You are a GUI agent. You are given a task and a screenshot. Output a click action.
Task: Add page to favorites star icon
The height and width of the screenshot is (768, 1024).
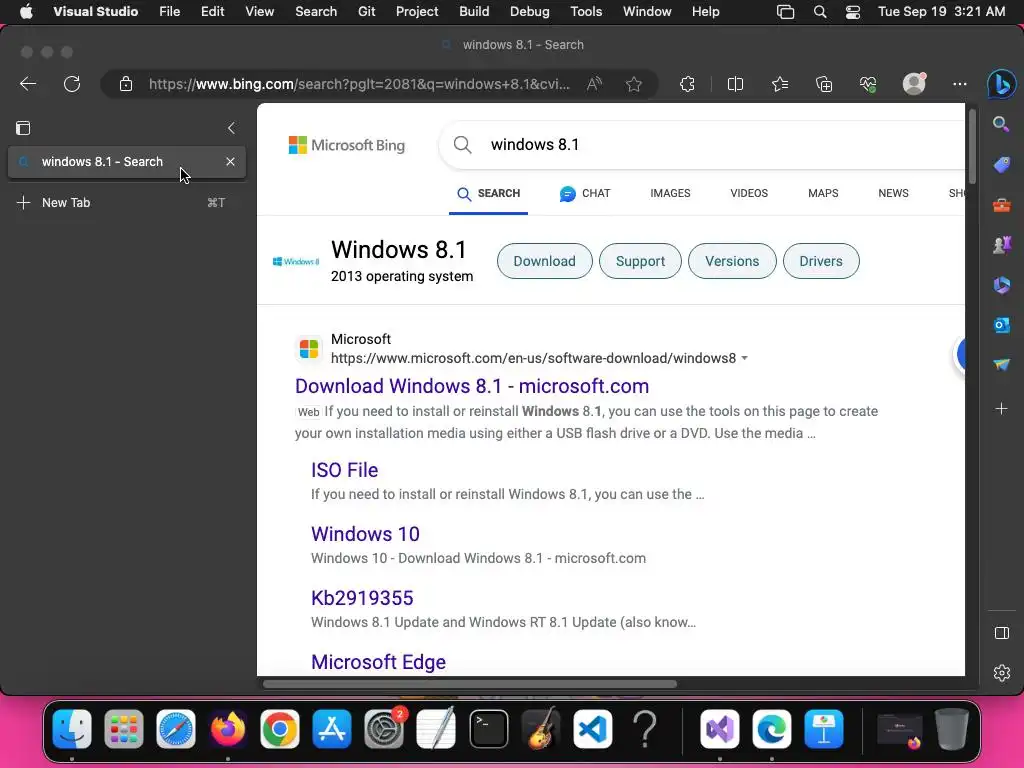pyautogui.click(x=633, y=84)
